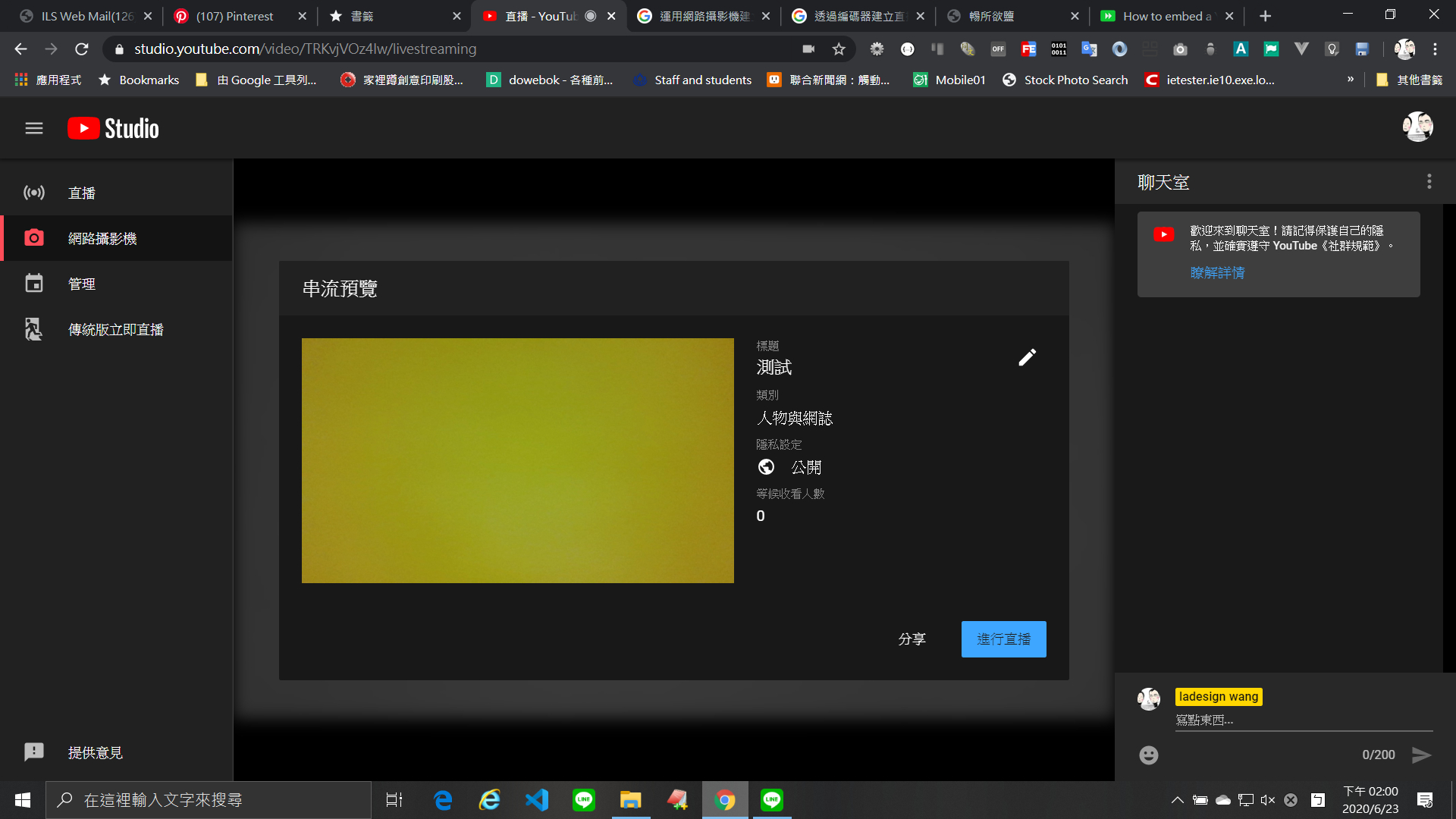Select the 直播 section in the sidebar
1456x819 pixels.
tap(81, 193)
